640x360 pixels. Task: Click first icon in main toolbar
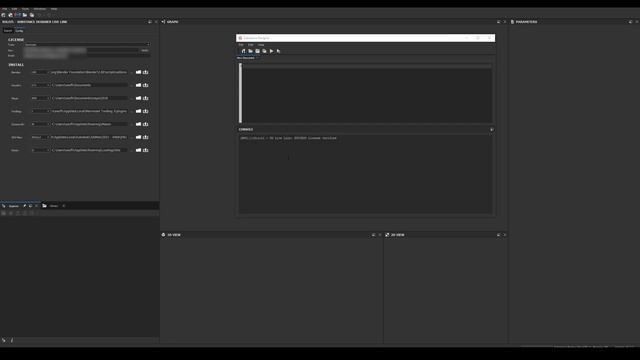3,15
